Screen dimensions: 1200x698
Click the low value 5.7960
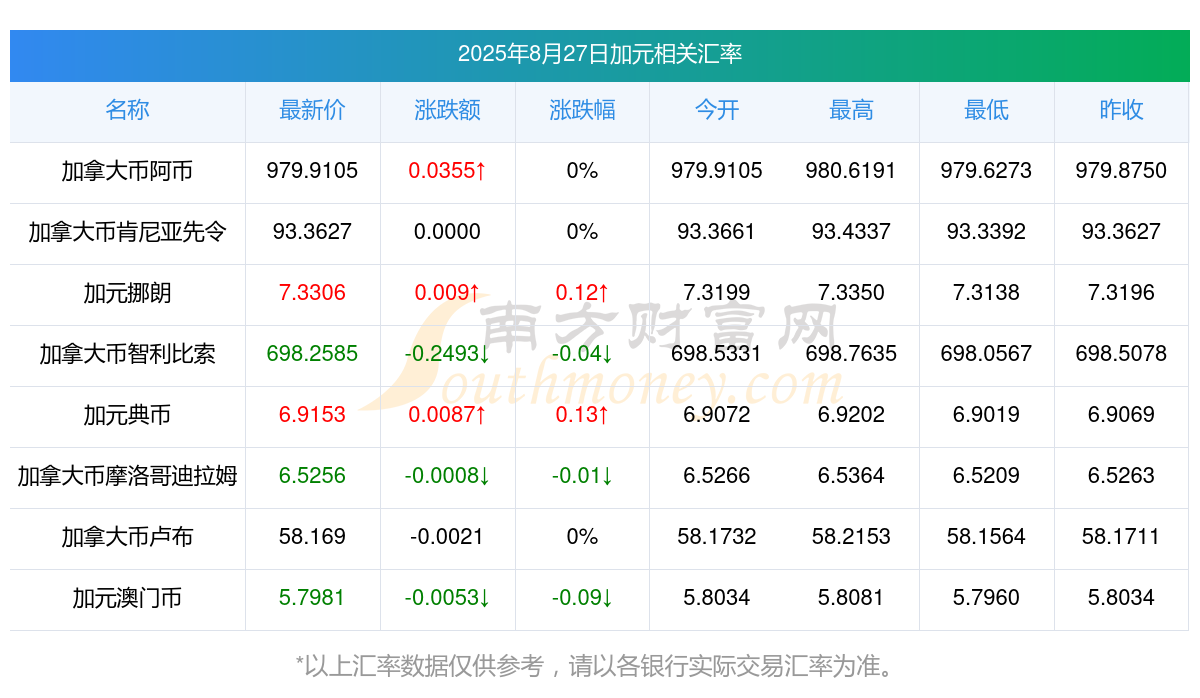click(x=986, y=598)
